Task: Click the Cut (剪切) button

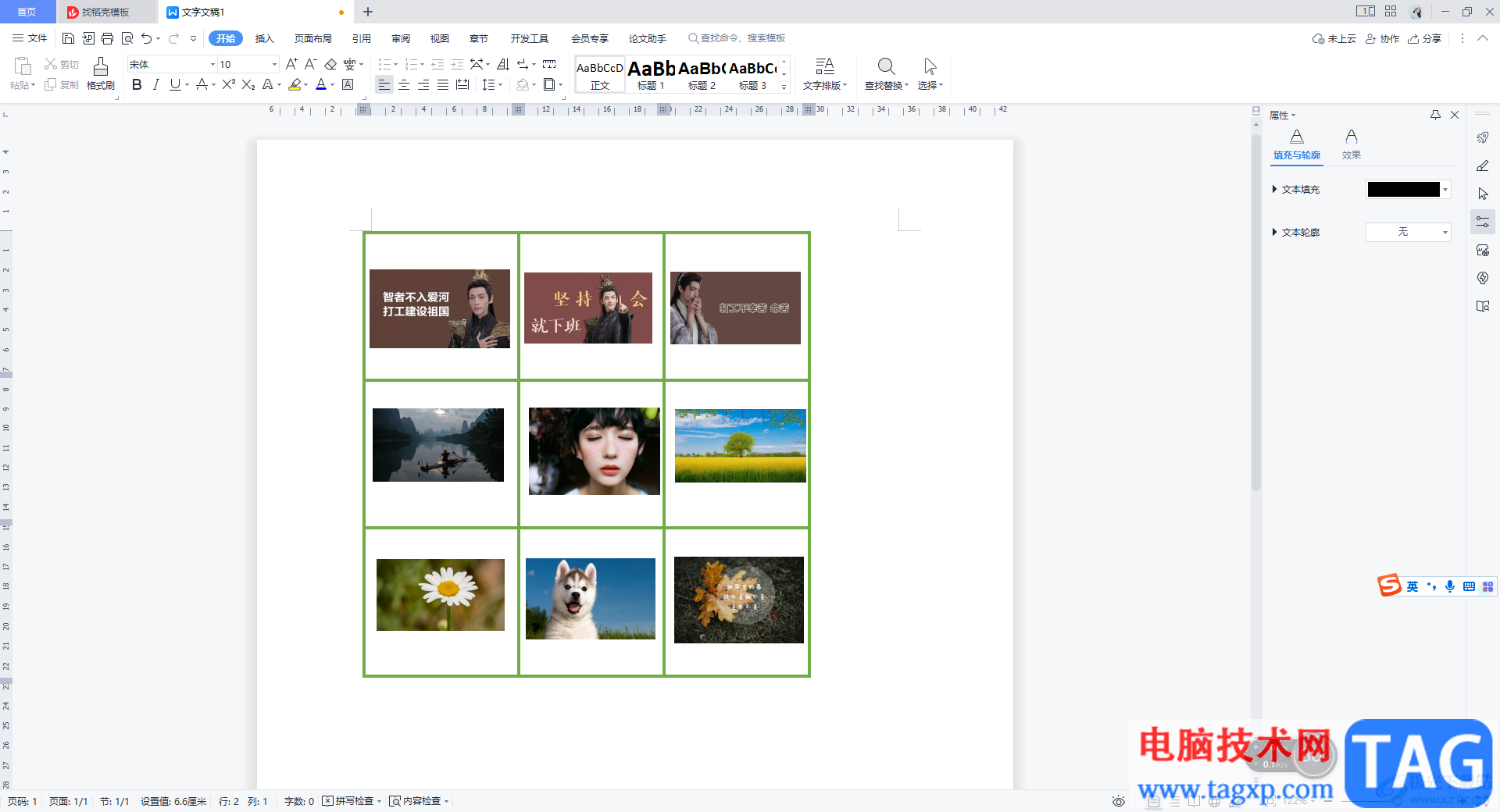Action: 62,64
